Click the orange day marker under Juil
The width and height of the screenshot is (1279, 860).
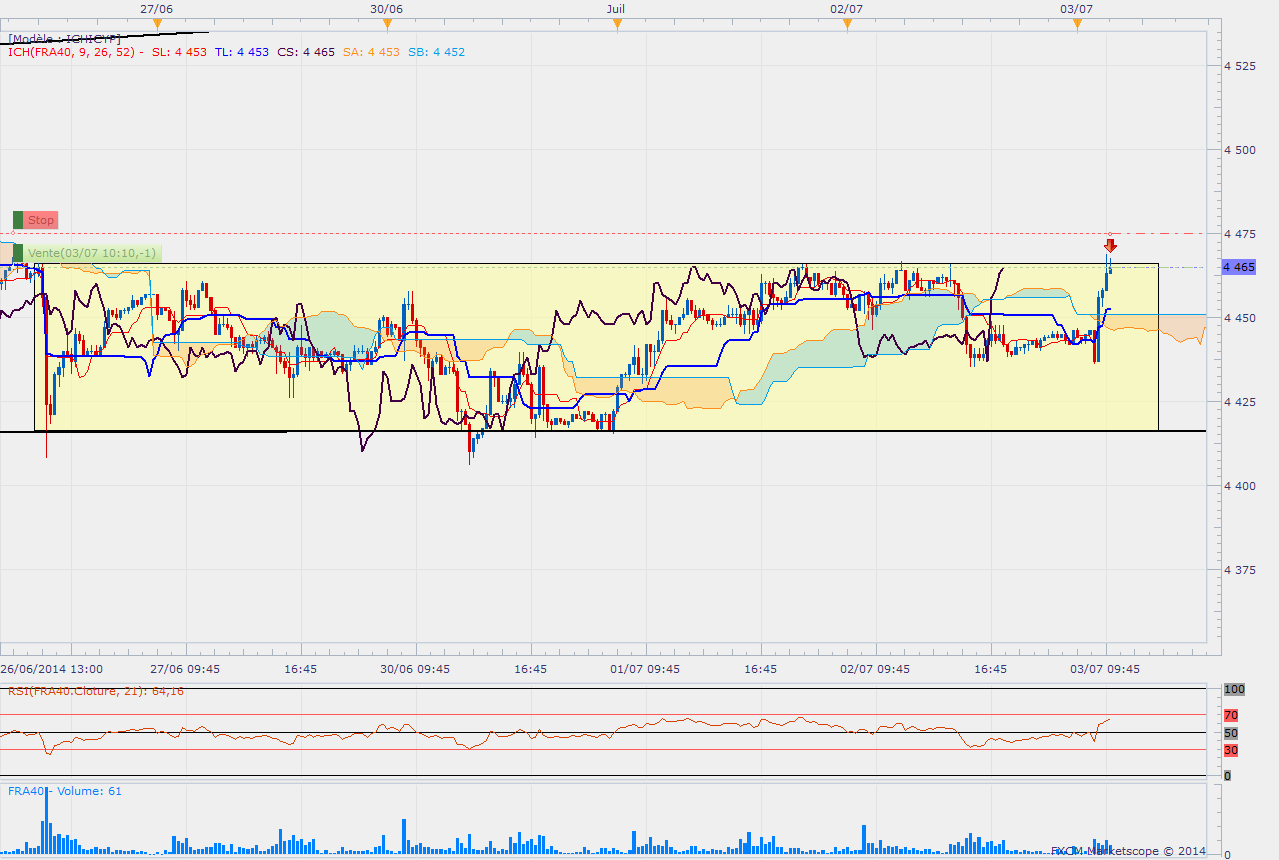[x=617, y=24]
